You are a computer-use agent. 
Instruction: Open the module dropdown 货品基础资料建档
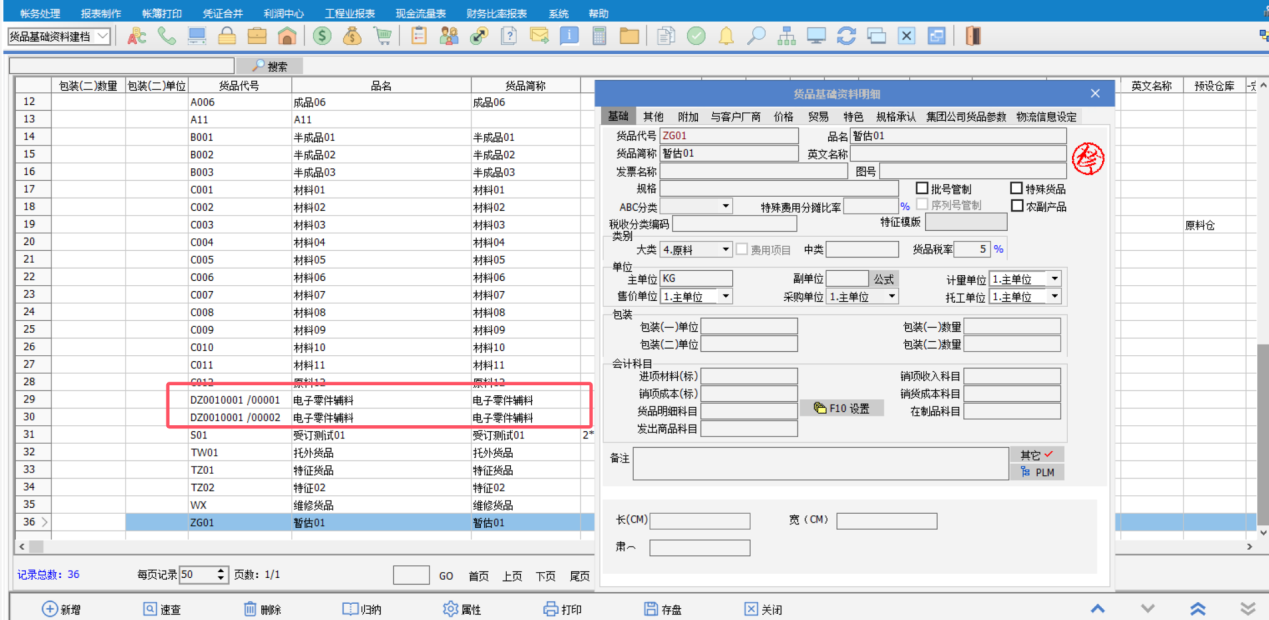[x=103, y=36]
